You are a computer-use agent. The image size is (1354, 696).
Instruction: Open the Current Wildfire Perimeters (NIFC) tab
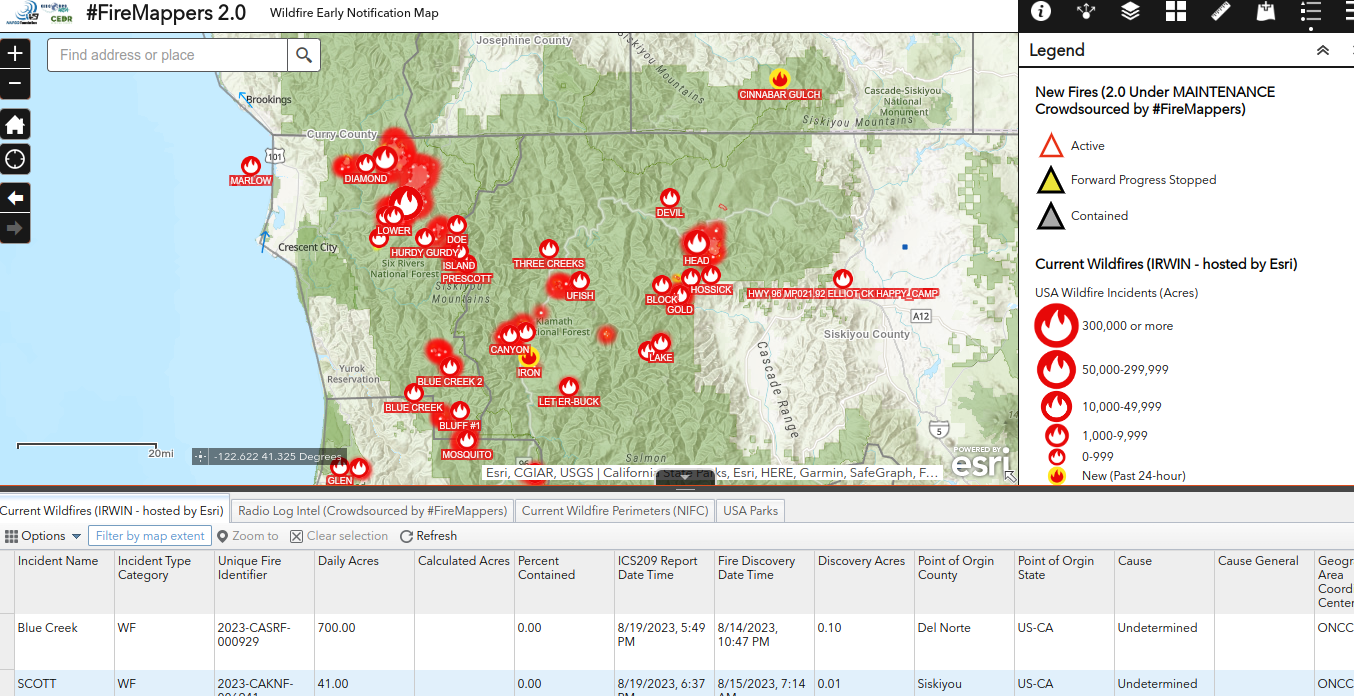tap(615, 510)
